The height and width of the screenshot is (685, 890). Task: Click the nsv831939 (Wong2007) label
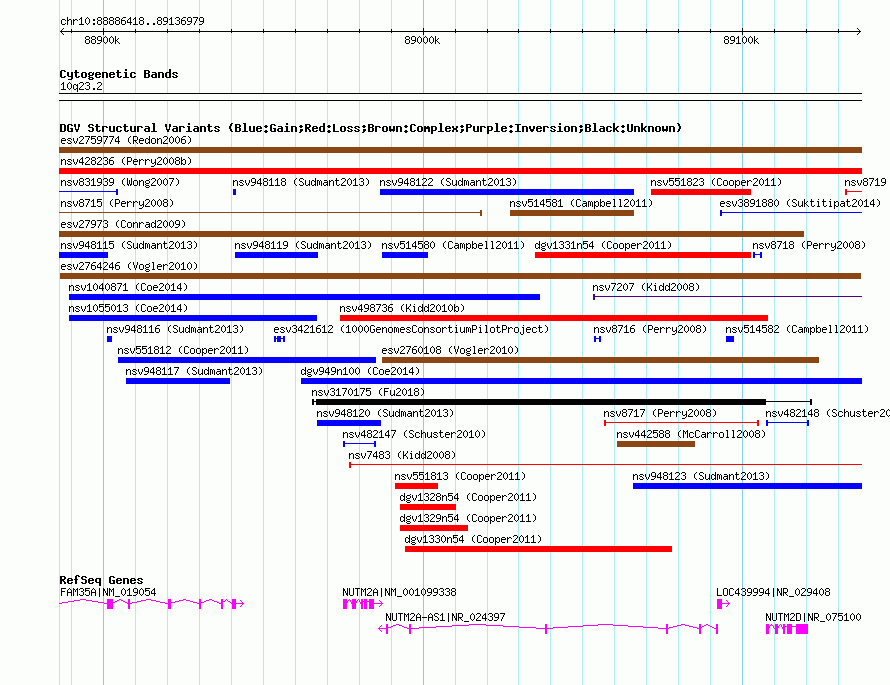[120, 182]
